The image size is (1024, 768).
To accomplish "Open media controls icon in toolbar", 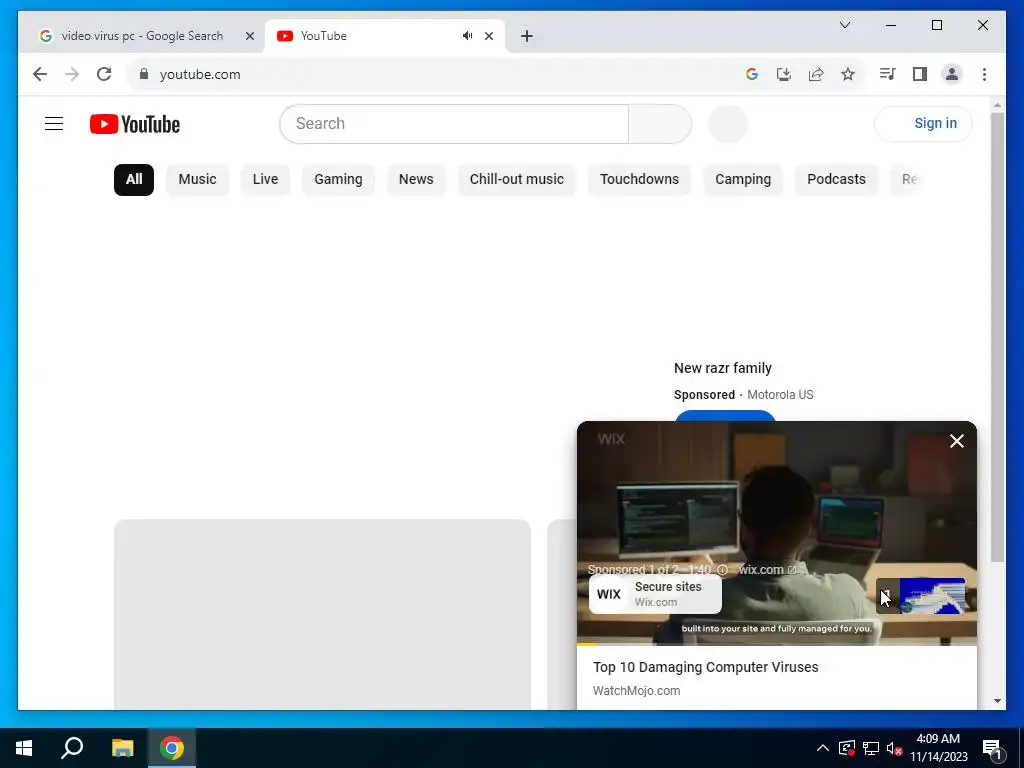I will coord(887,74).
